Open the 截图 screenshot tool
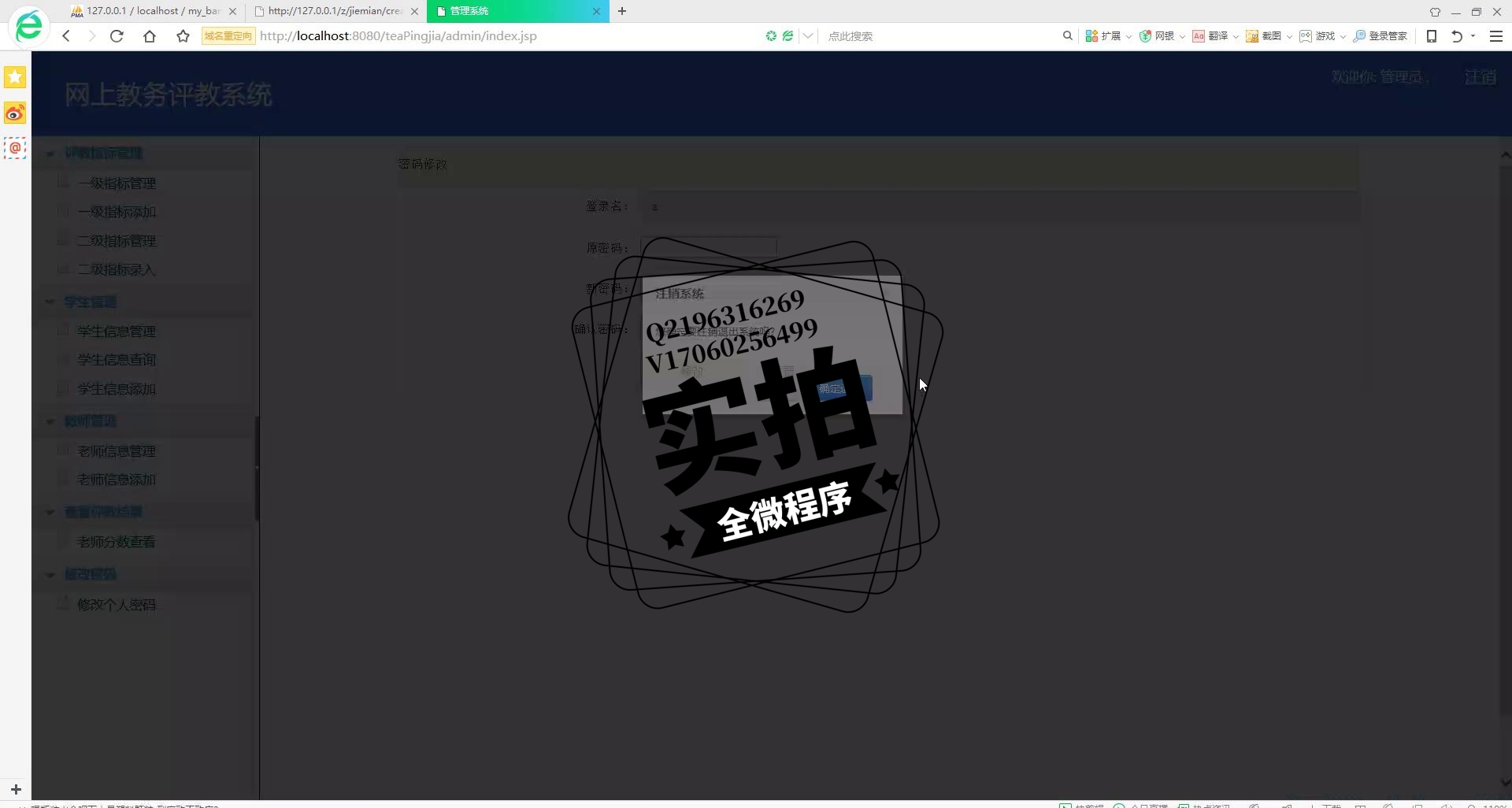Screen dimensions: 1512x808 pyautogui.click(x=1264, y=36)
